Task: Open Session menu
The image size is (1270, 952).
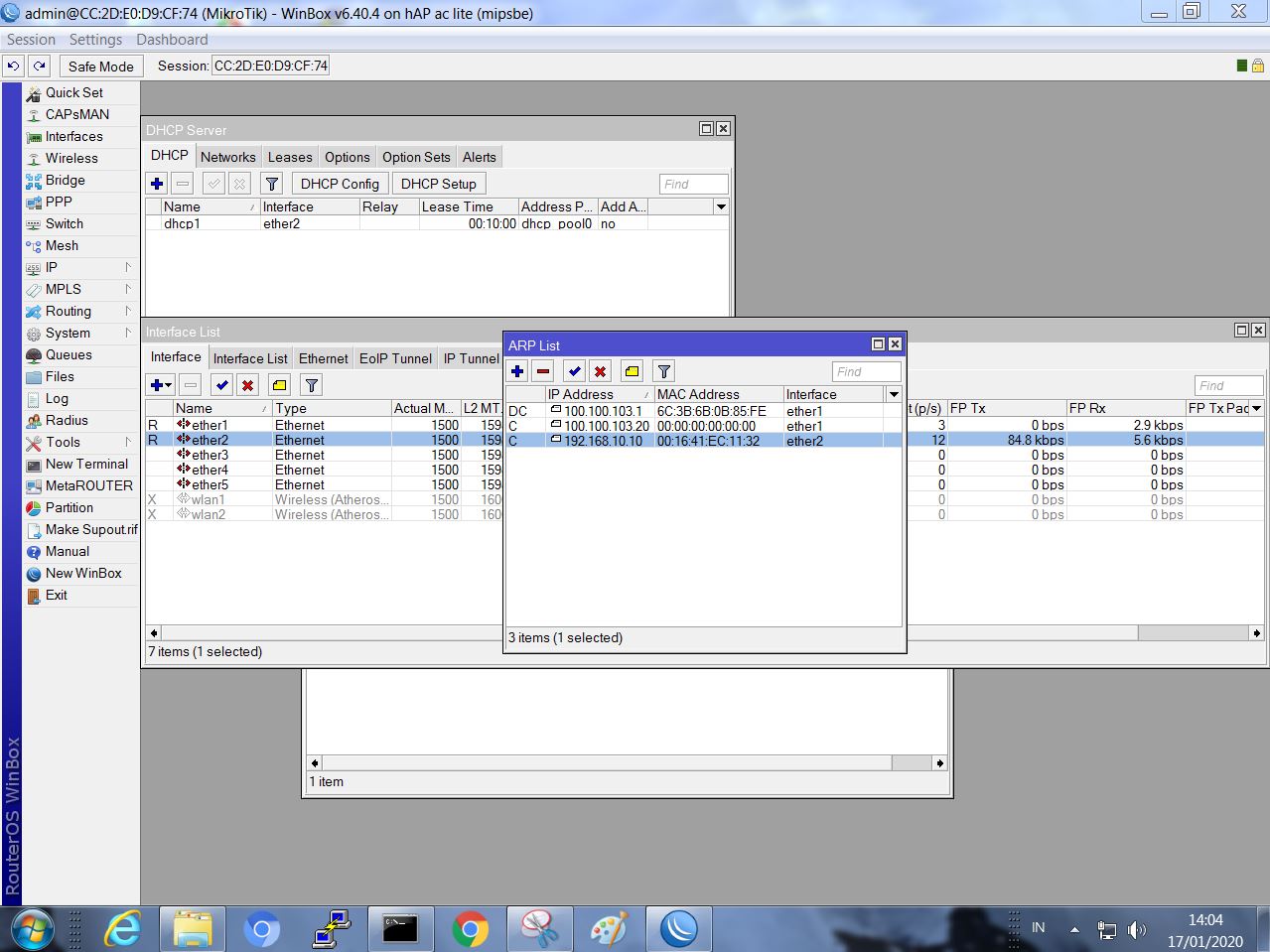Action: pos(31,40)
